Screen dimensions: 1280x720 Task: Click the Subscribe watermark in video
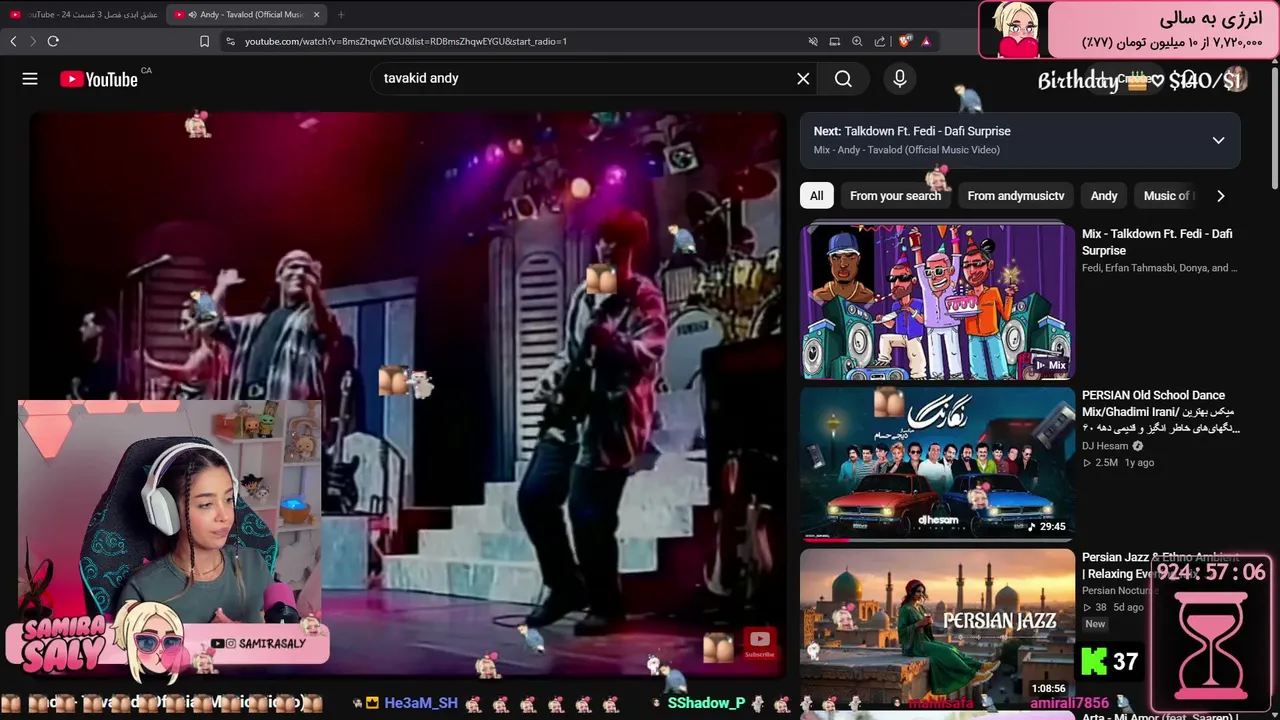pyautogui.click(x=759, y=643)
